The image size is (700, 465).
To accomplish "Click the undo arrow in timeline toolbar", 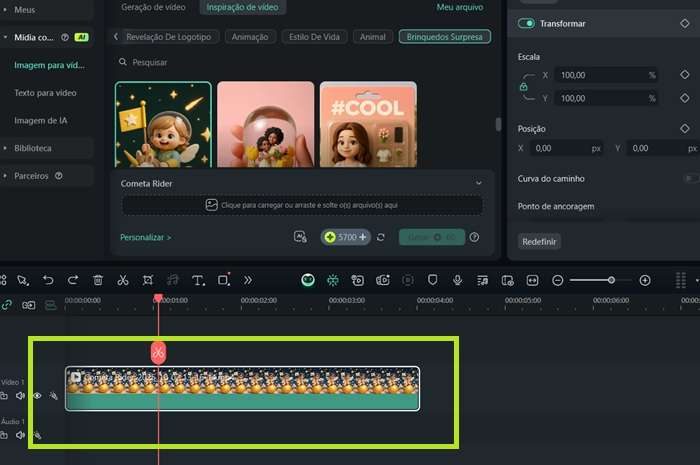I will (x=48, y=280).
